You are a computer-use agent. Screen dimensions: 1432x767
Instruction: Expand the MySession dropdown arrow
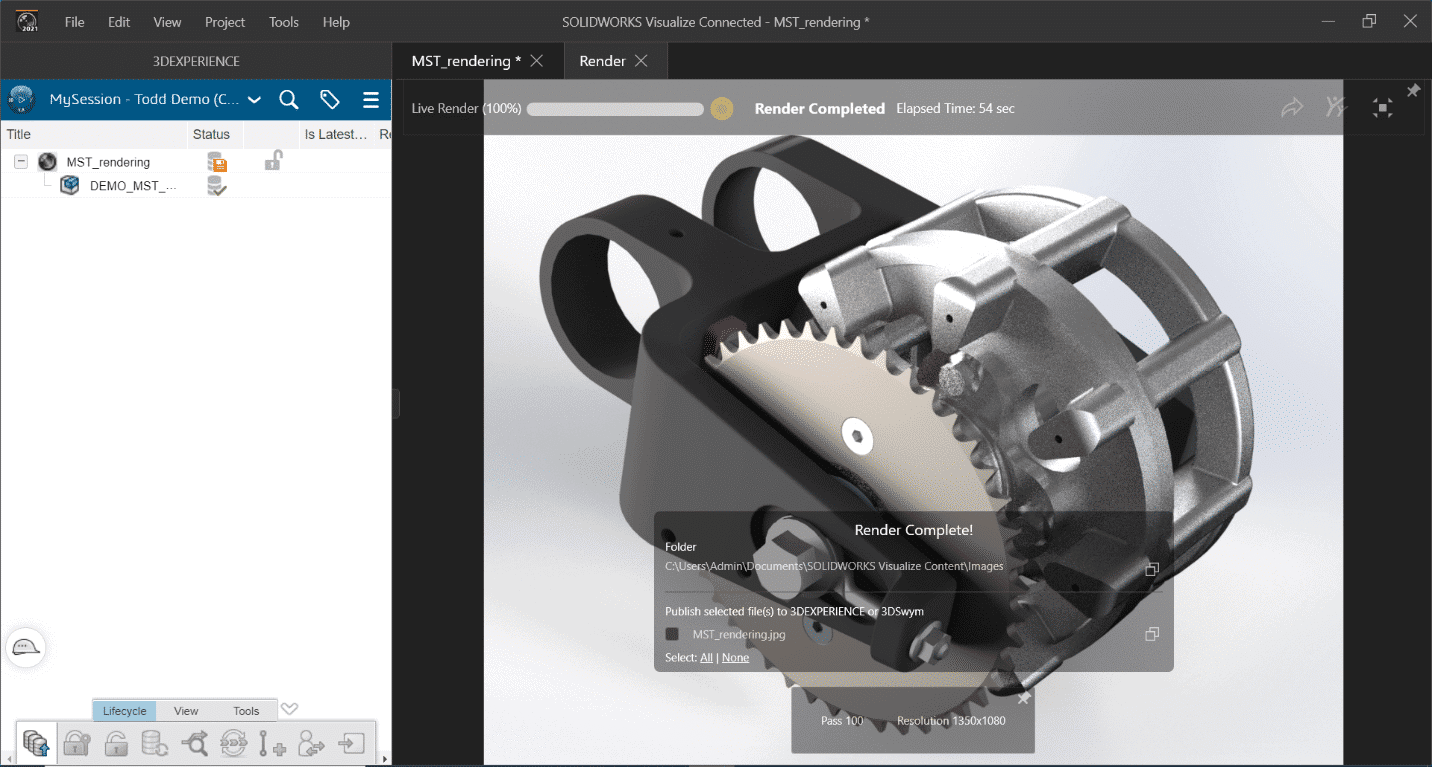click(x=254, y=100)
